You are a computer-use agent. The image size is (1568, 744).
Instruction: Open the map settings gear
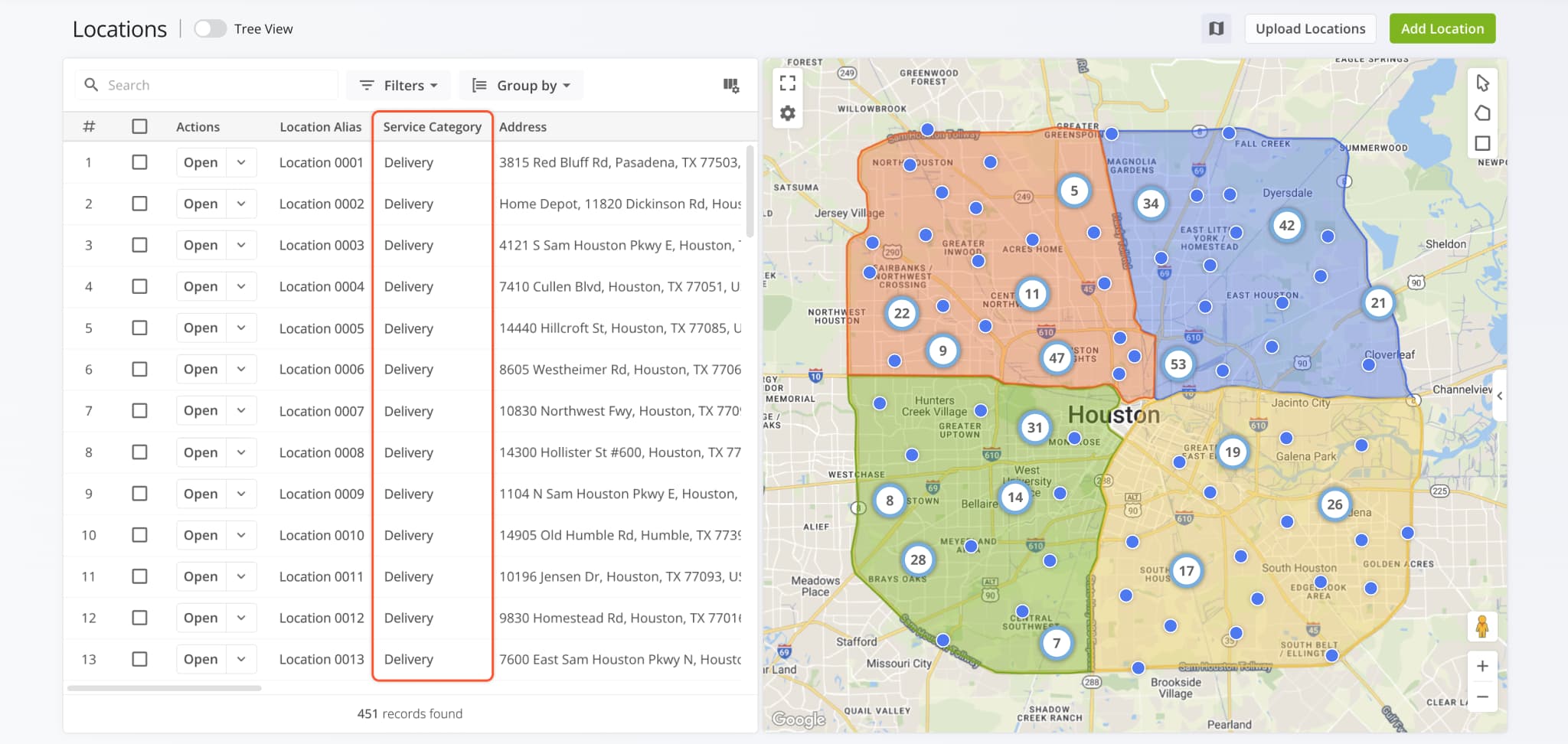point(789,113)
